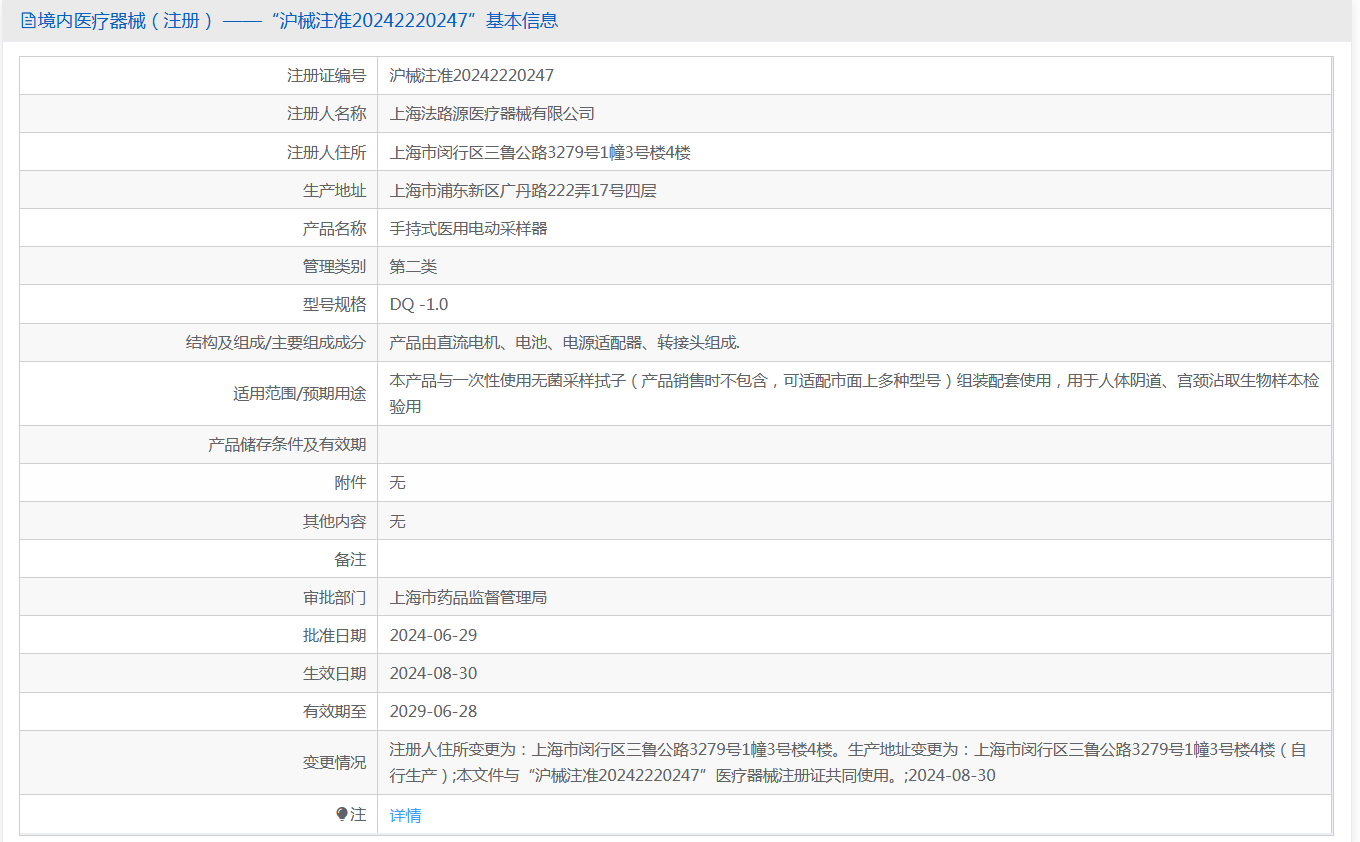Click production address 上海市浦东新区广丹路222弄17号四层
The image size is (1360, 842).
pyautogui.click(x=523, y=190)
